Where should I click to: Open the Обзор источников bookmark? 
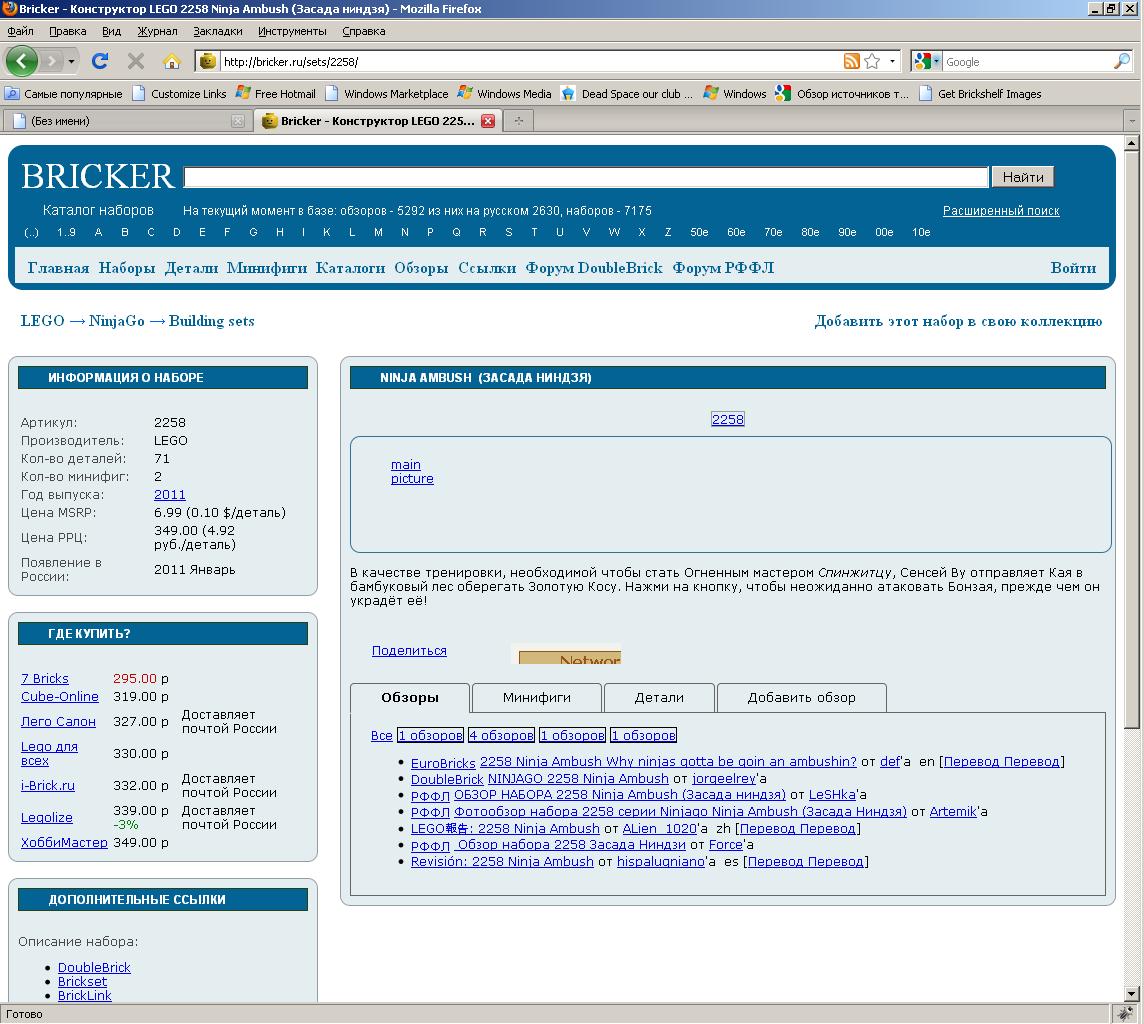(843, 93)
